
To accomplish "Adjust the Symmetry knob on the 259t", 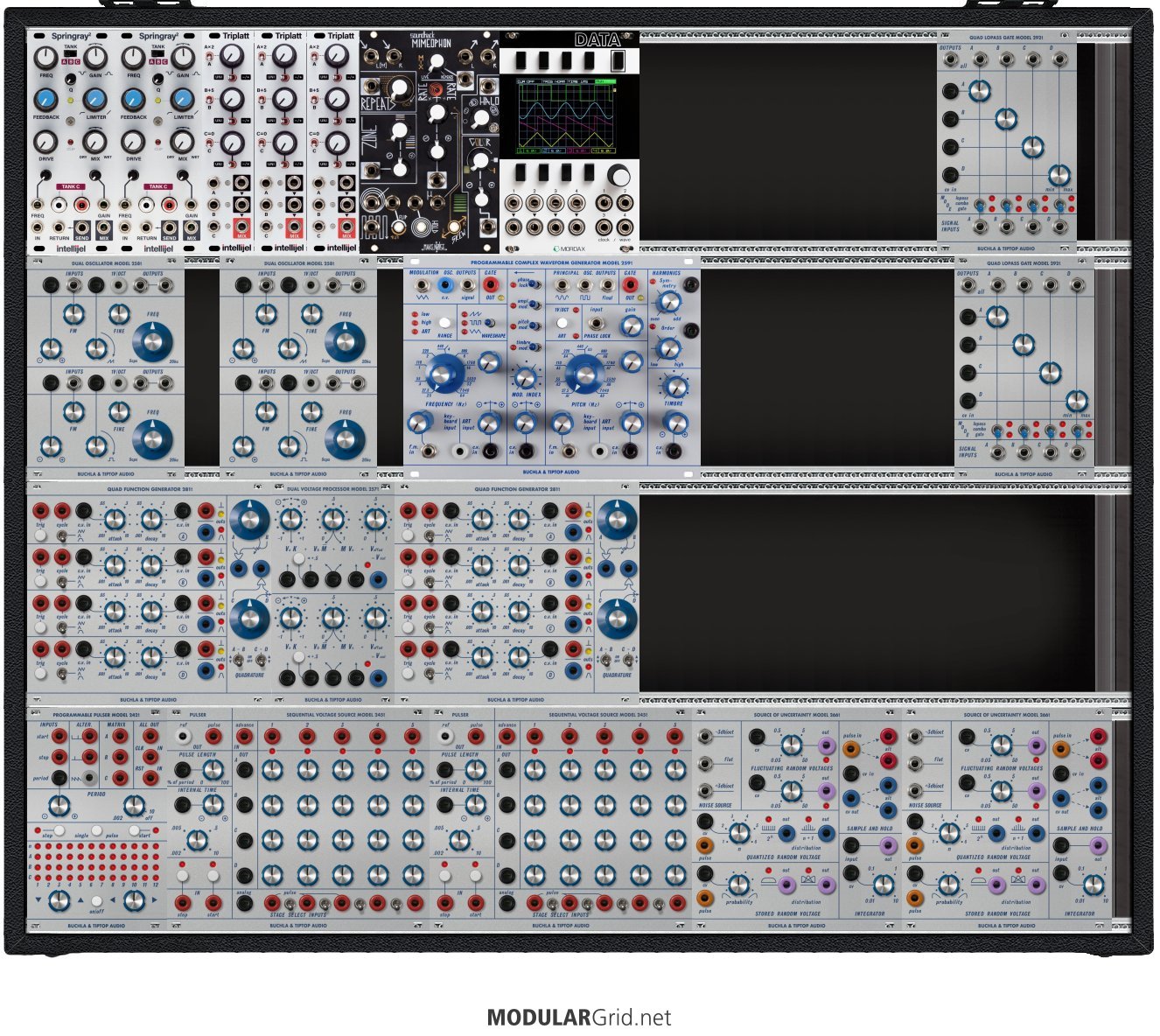I will coord(669,303).
